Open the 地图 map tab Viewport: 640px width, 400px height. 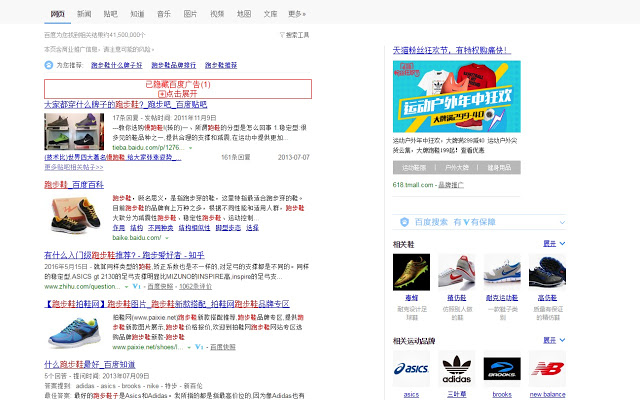244,14
